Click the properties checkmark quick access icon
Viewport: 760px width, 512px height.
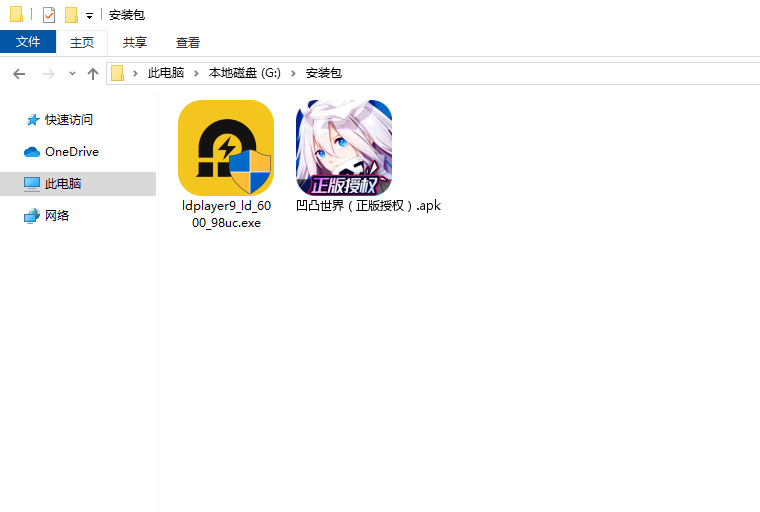pyautogui.click(x=48, y=15)
